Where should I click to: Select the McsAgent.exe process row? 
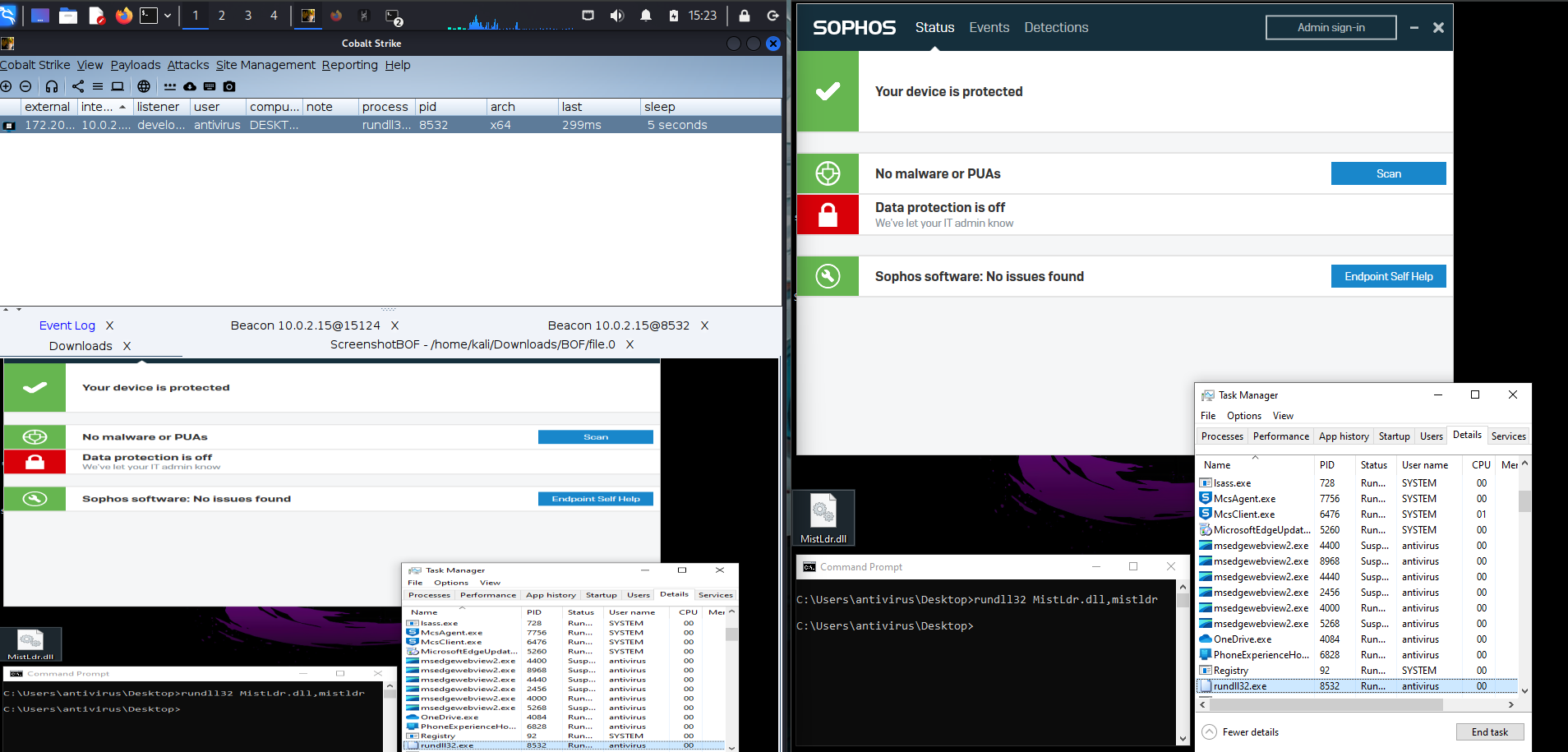[1357, 499]
